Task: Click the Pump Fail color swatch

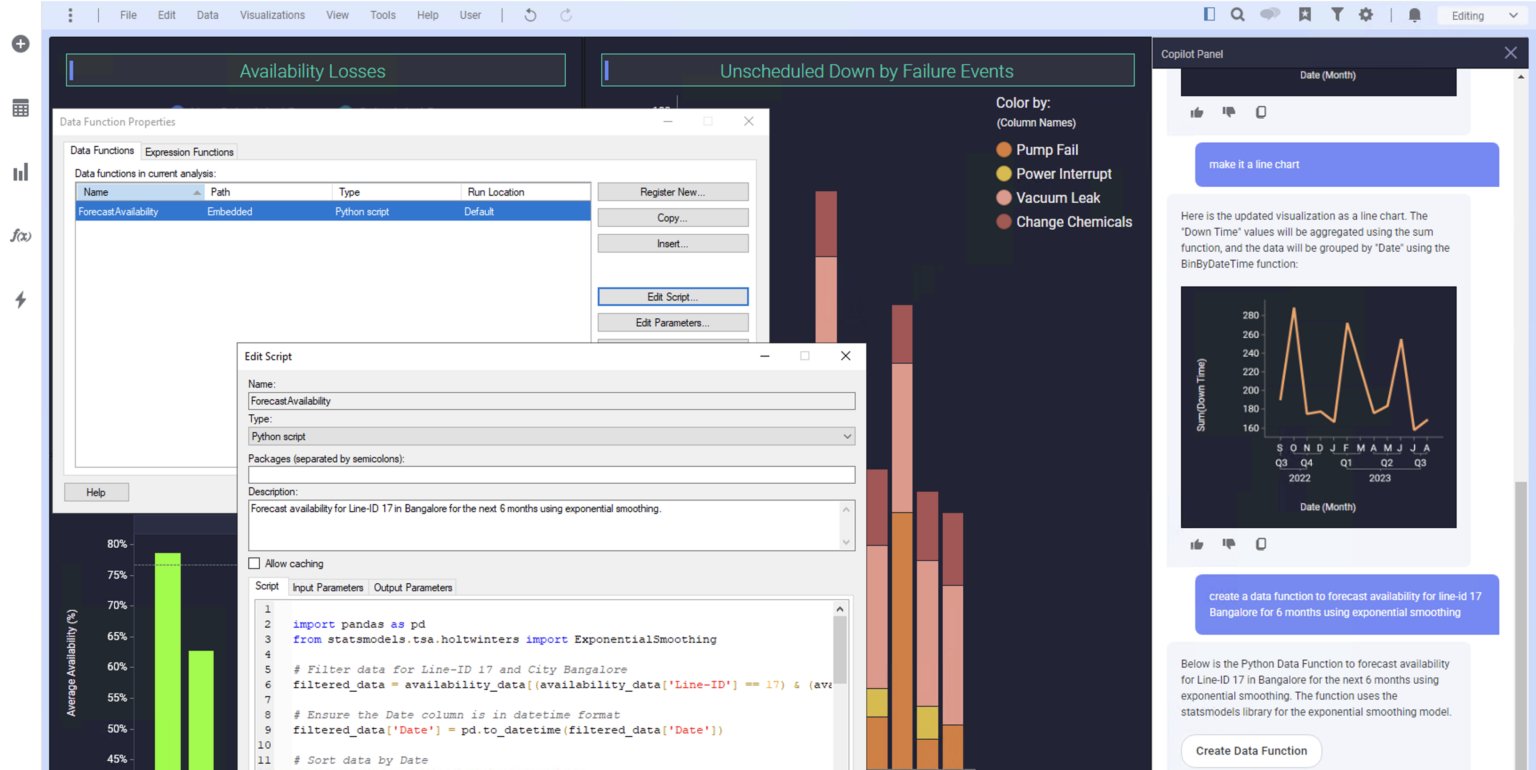Action: 1003,149
